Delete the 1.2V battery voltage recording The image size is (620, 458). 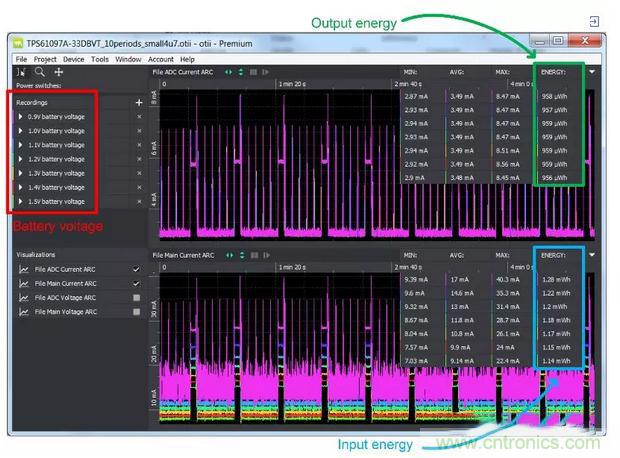pos(139,159)
